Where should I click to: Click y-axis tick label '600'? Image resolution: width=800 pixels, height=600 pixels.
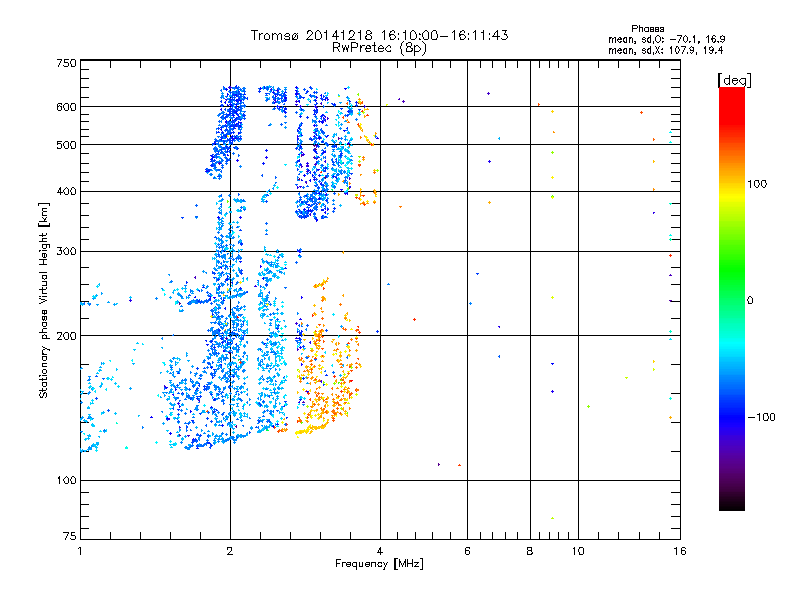click(x=66, y=107)
